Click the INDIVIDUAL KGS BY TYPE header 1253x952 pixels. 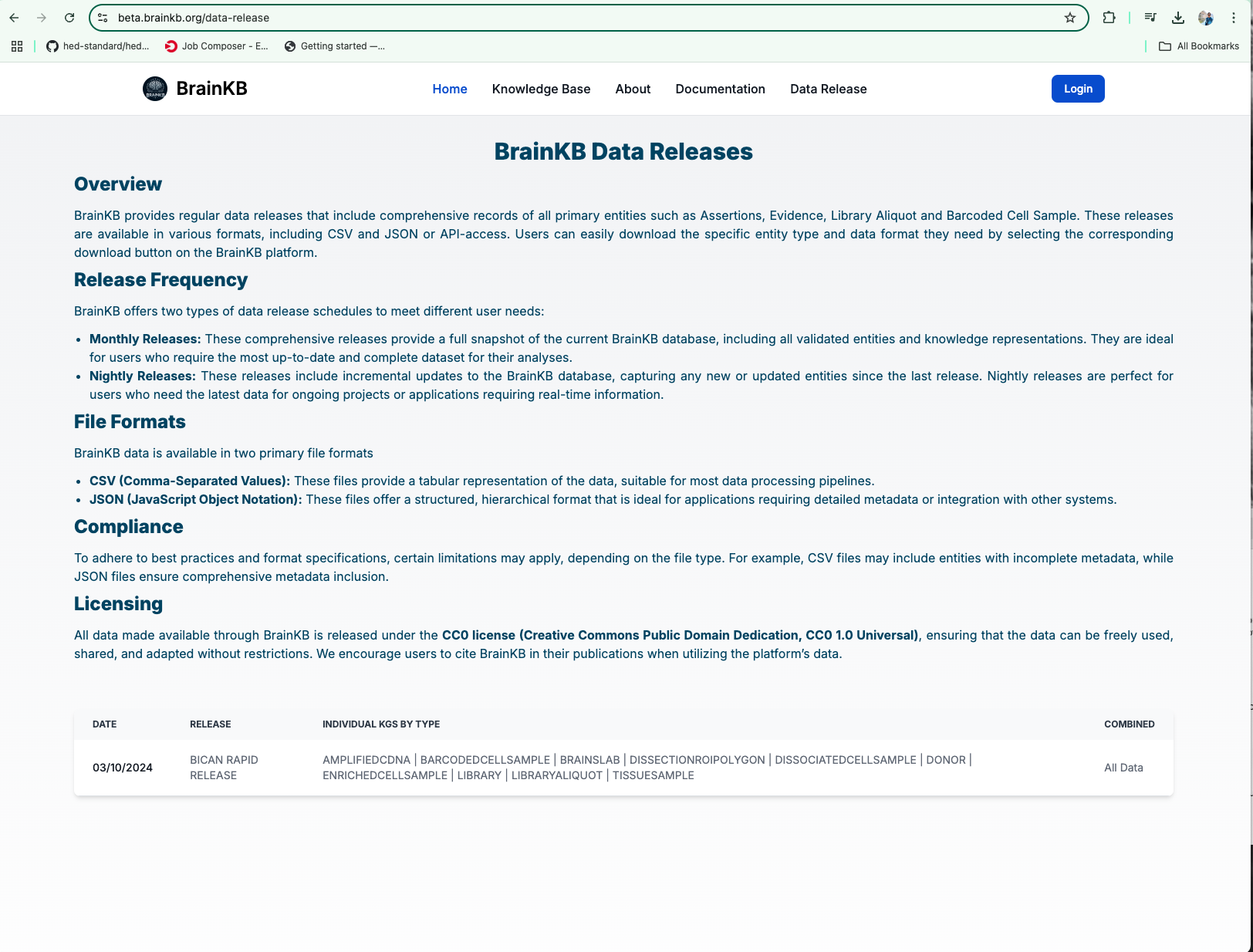tap(381, 724)
